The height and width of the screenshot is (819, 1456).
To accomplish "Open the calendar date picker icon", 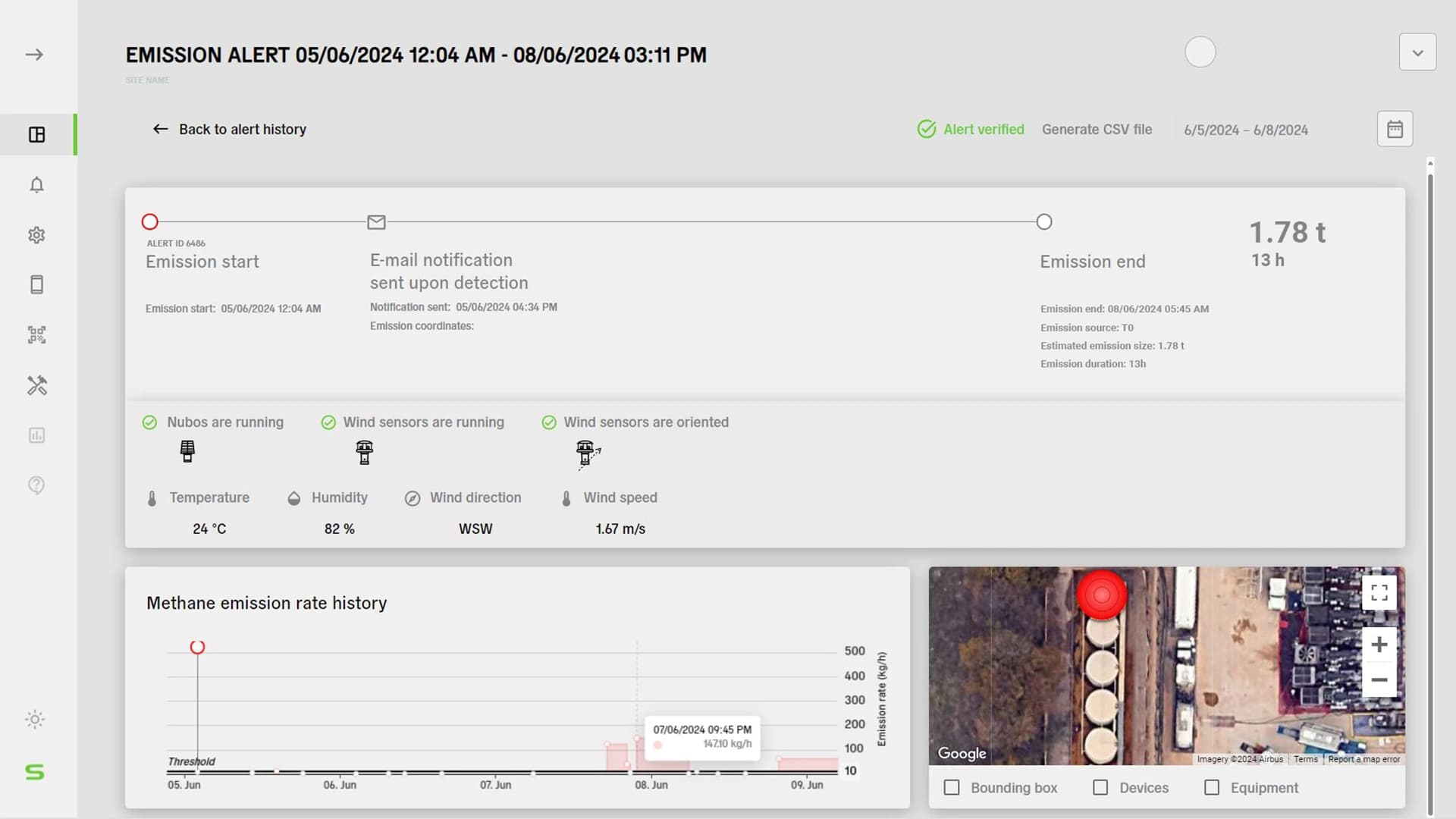I will [1395, 129].
